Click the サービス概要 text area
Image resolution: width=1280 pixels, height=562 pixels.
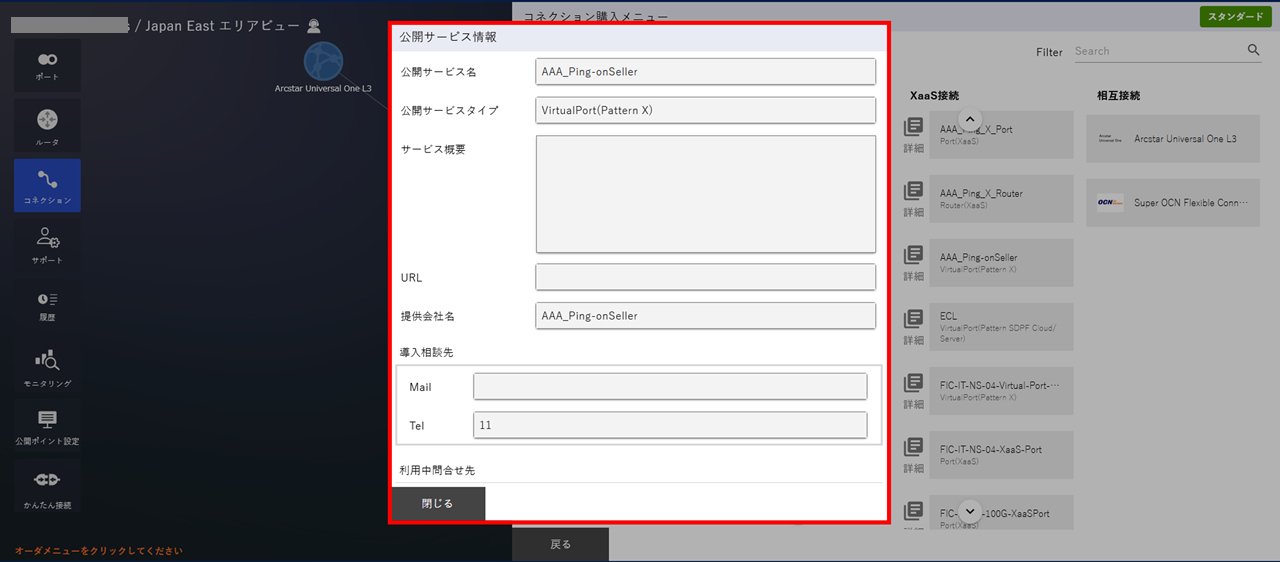[x=705, y=194]
